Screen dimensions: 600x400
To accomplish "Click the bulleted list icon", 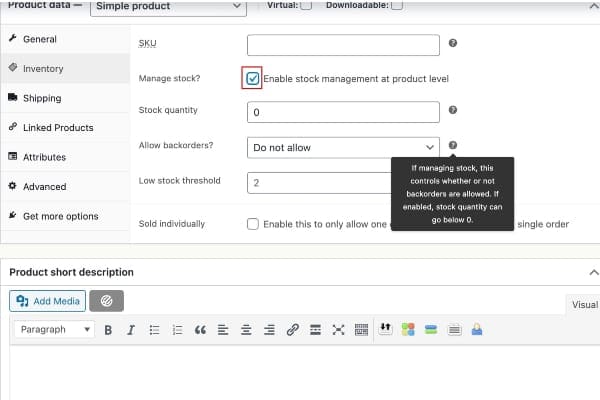I will 152,329.
